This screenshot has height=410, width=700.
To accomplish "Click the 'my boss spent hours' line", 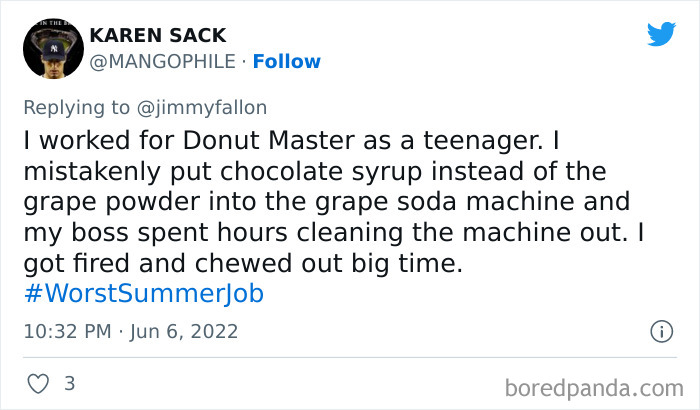I will (140, 232).
